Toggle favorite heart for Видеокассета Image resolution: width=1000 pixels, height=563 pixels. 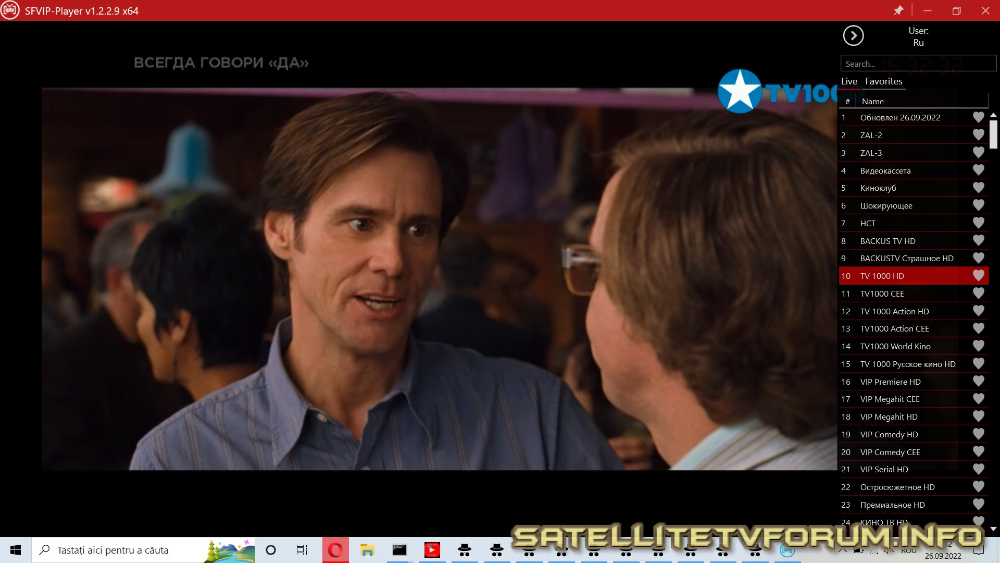click(978, 170)
